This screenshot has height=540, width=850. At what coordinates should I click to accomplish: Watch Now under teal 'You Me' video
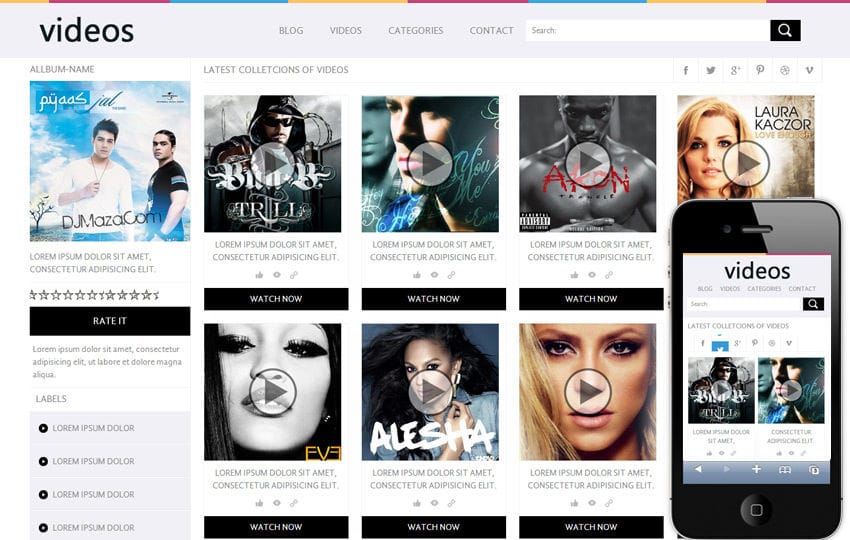(x=434, y=299)
